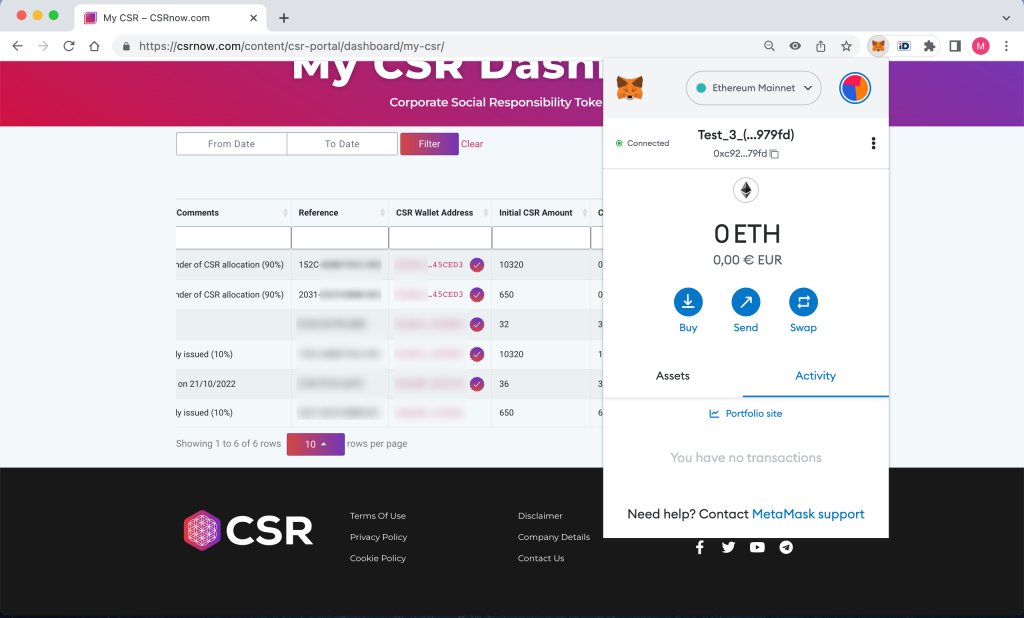This screenshot has height=618, width=1024.
Task: Reload the current page
Action: point(69,46)
